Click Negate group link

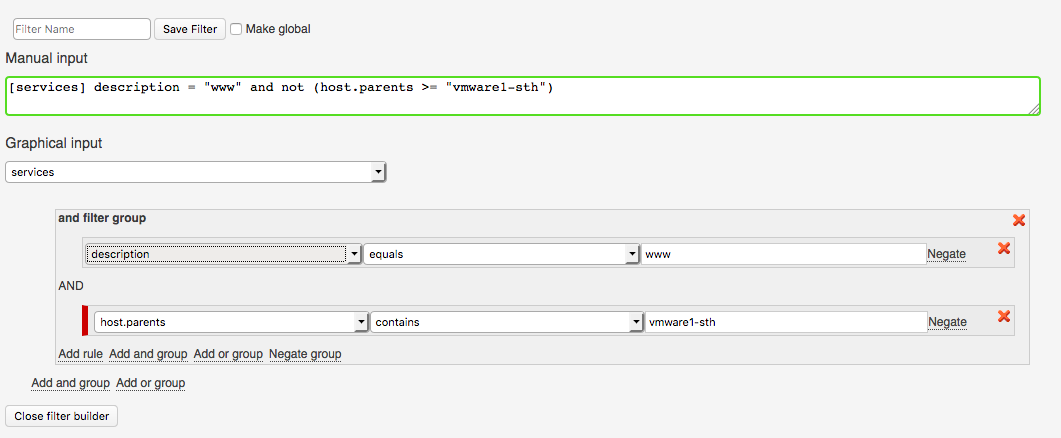(305, 354)
